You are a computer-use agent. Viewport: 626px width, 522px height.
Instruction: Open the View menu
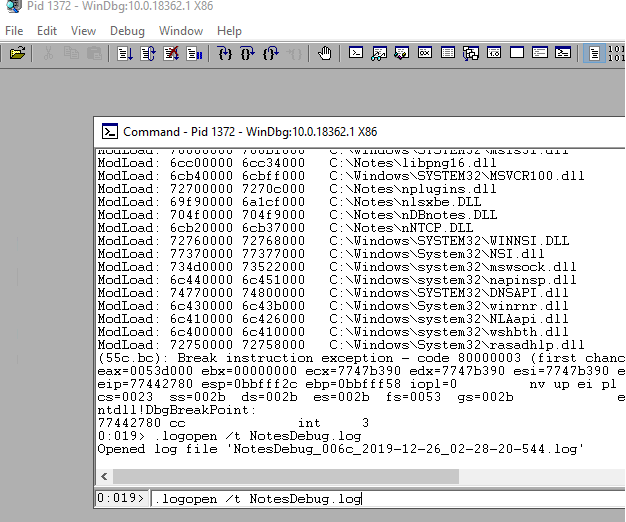pyautogui.click(x=84, y=31)
